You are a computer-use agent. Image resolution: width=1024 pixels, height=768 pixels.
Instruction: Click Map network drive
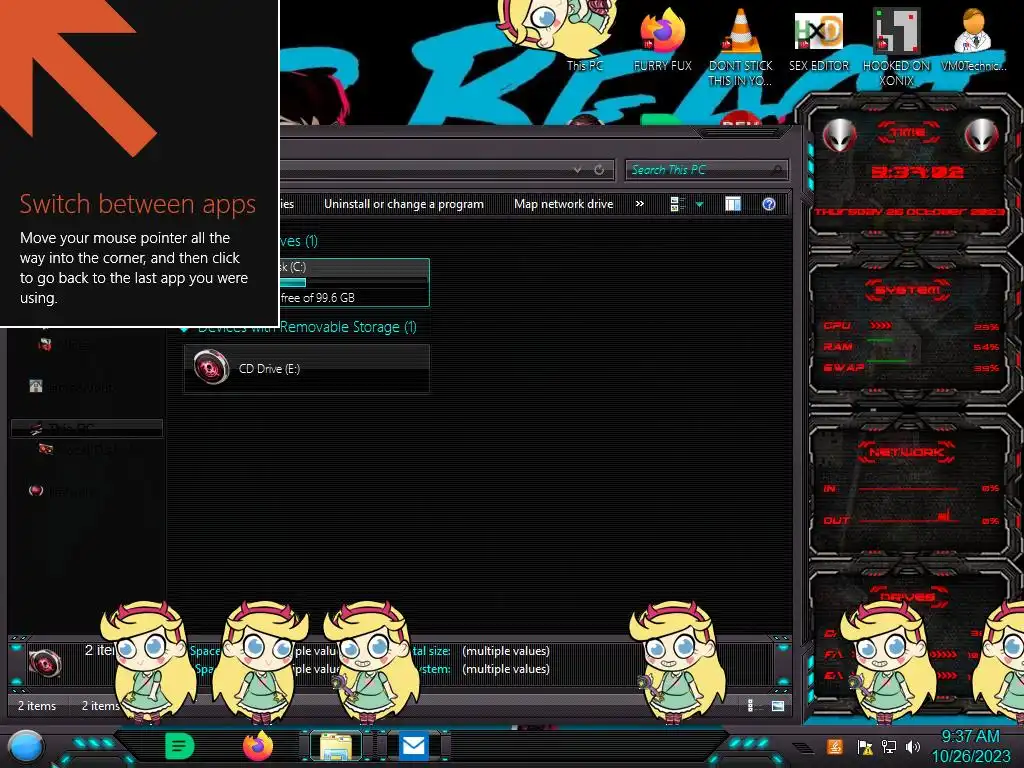click(564, 204)
